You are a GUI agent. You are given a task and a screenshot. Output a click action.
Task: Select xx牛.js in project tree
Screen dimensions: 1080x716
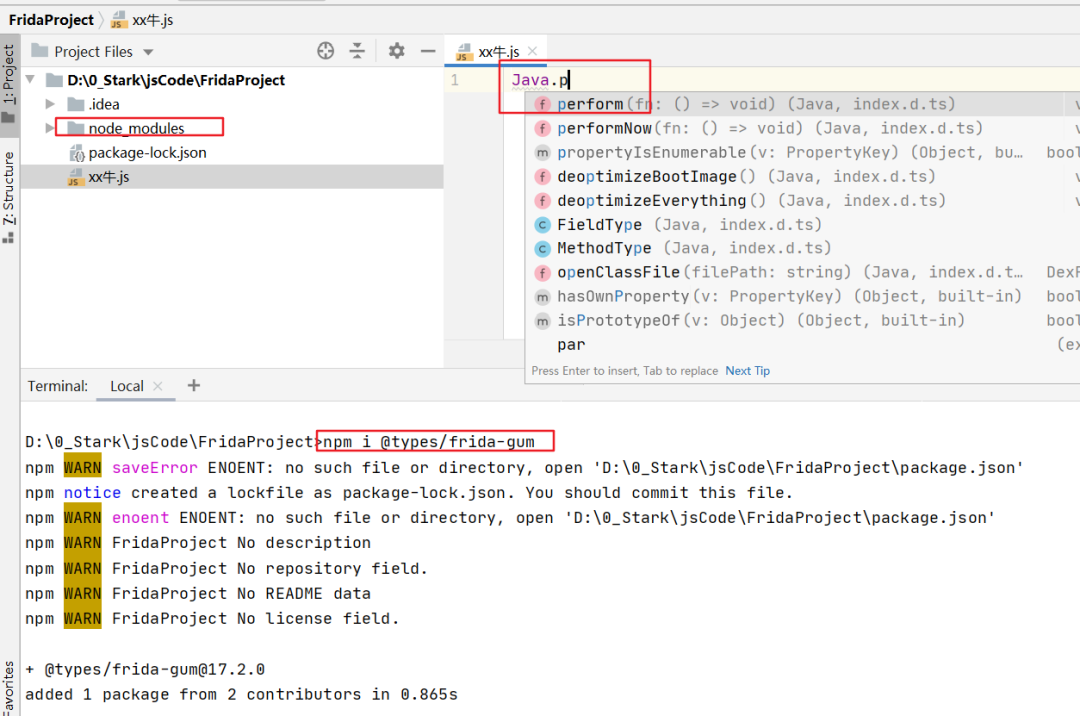[109, 177]
